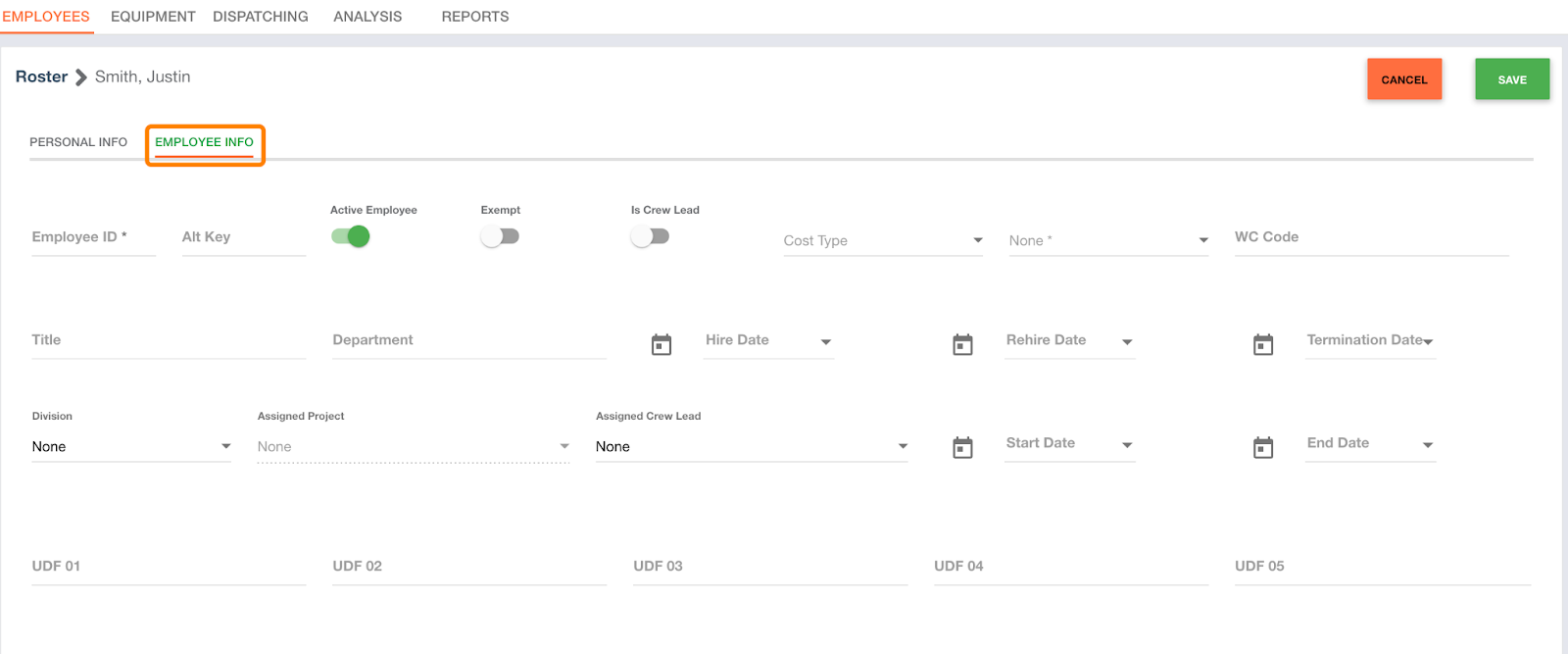Viewport: 1568px width, 654px height.
Task: Expand the Termination Date dropdown arrow
Action: click(1428, 342)
